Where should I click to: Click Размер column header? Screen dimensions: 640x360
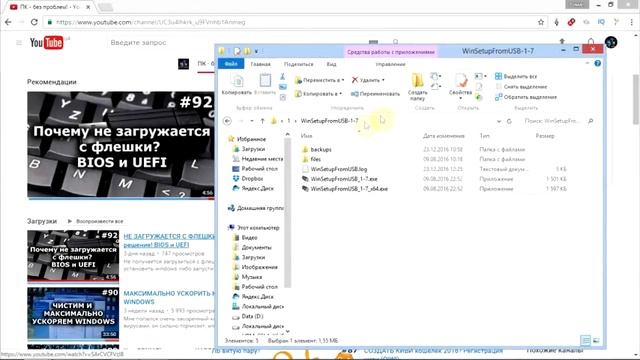pos(545,136)
